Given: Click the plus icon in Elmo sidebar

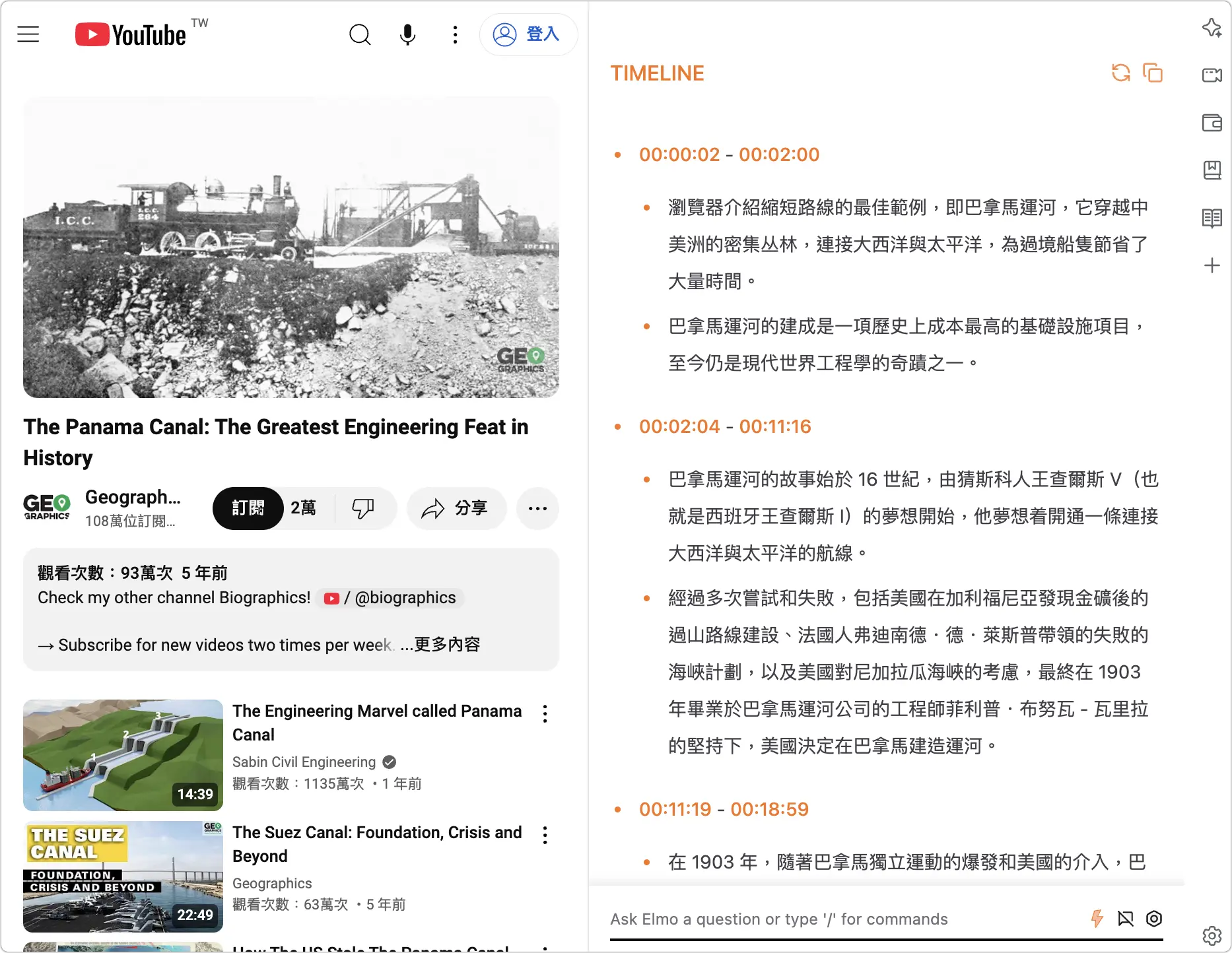Looking at the screenshot, I should coord(1212,265).
